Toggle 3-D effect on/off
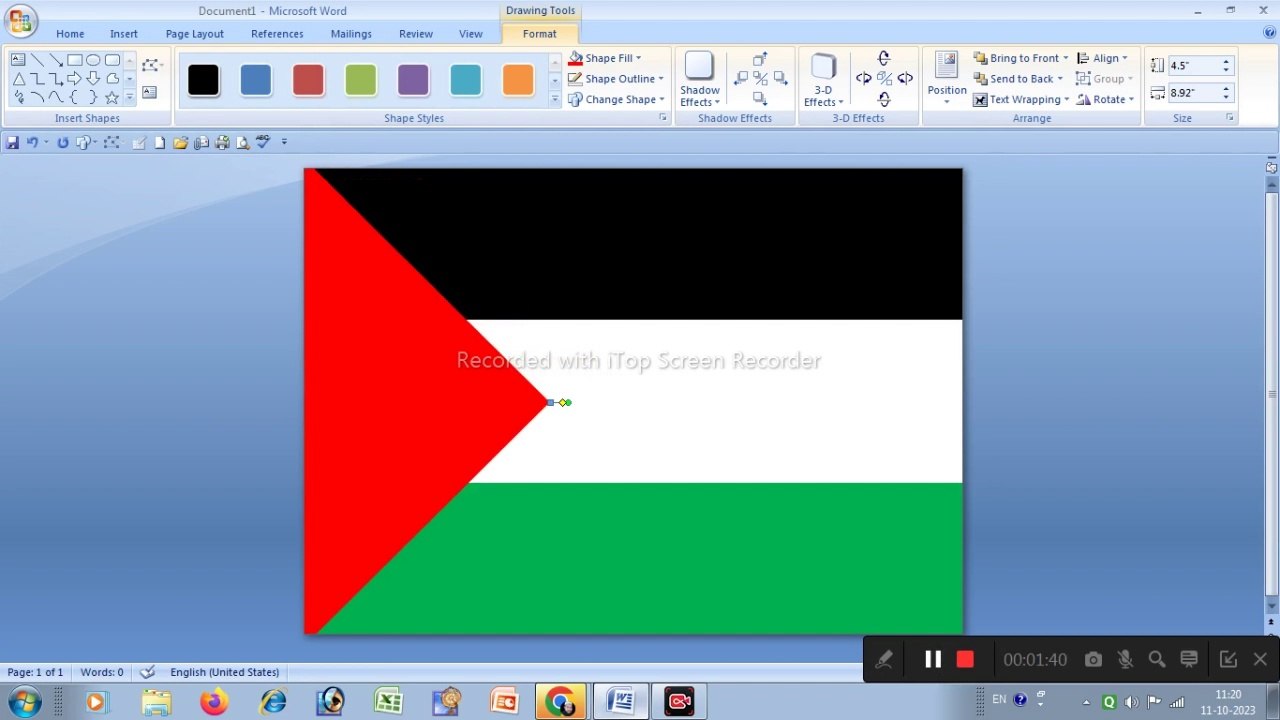 pos(884,78)
